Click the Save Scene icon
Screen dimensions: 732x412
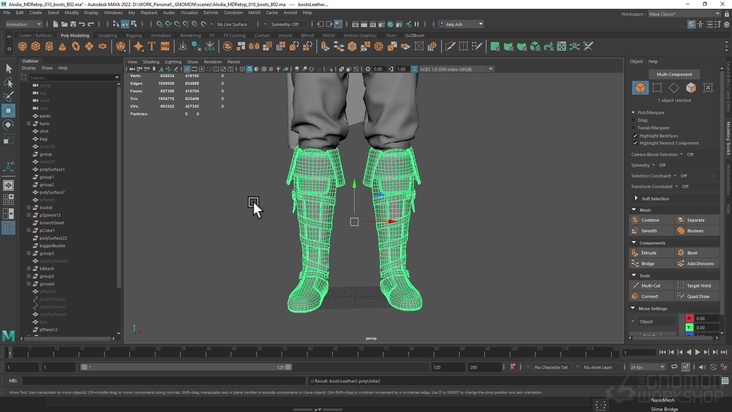coord(73,24)
